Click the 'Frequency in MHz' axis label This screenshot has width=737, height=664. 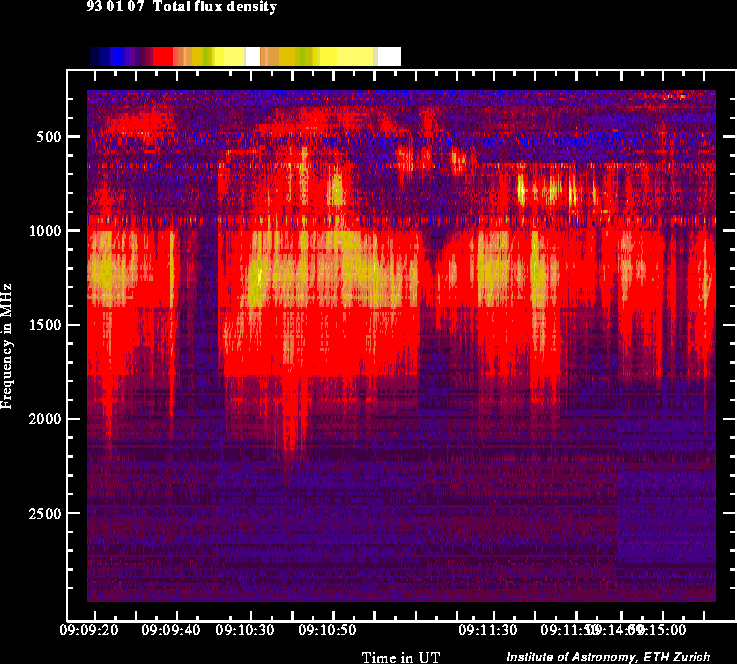click(6, 346)
